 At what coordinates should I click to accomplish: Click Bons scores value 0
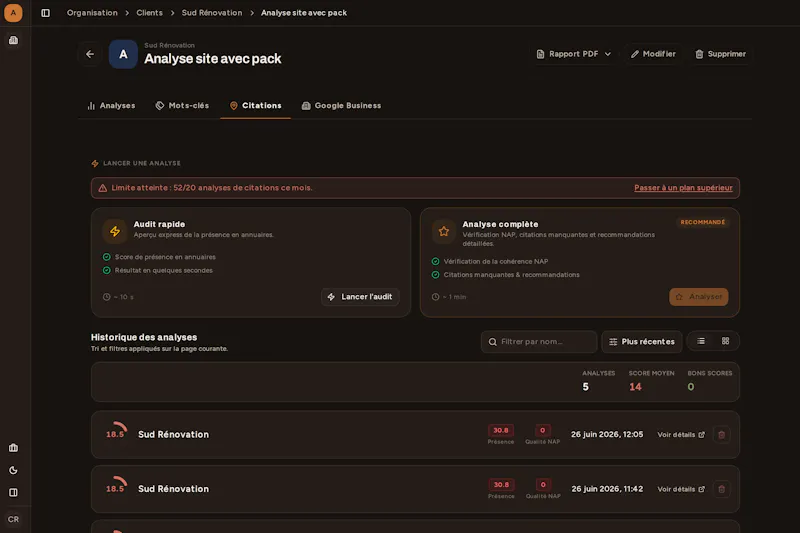pos(691,387)
